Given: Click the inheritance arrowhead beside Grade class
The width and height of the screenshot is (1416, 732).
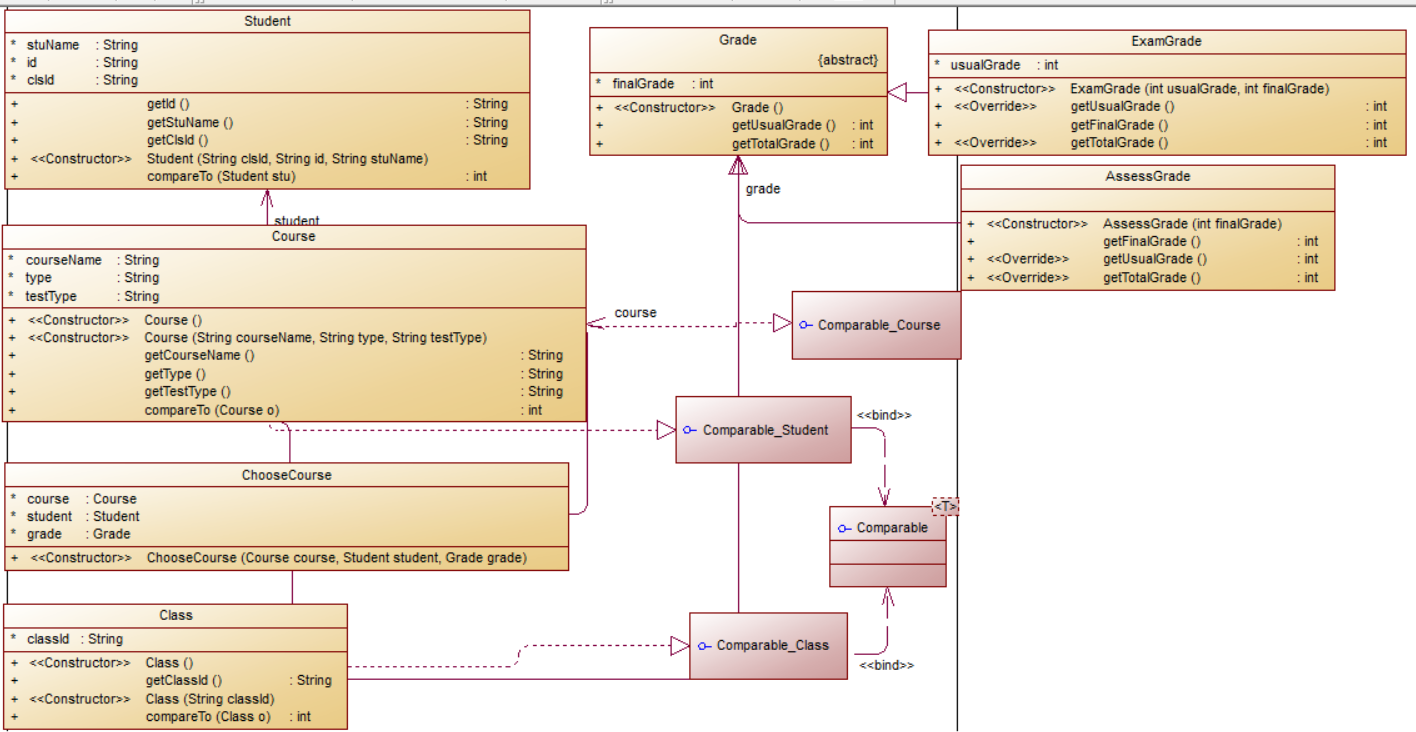Looking at the screenshot, I should [897, 92].
